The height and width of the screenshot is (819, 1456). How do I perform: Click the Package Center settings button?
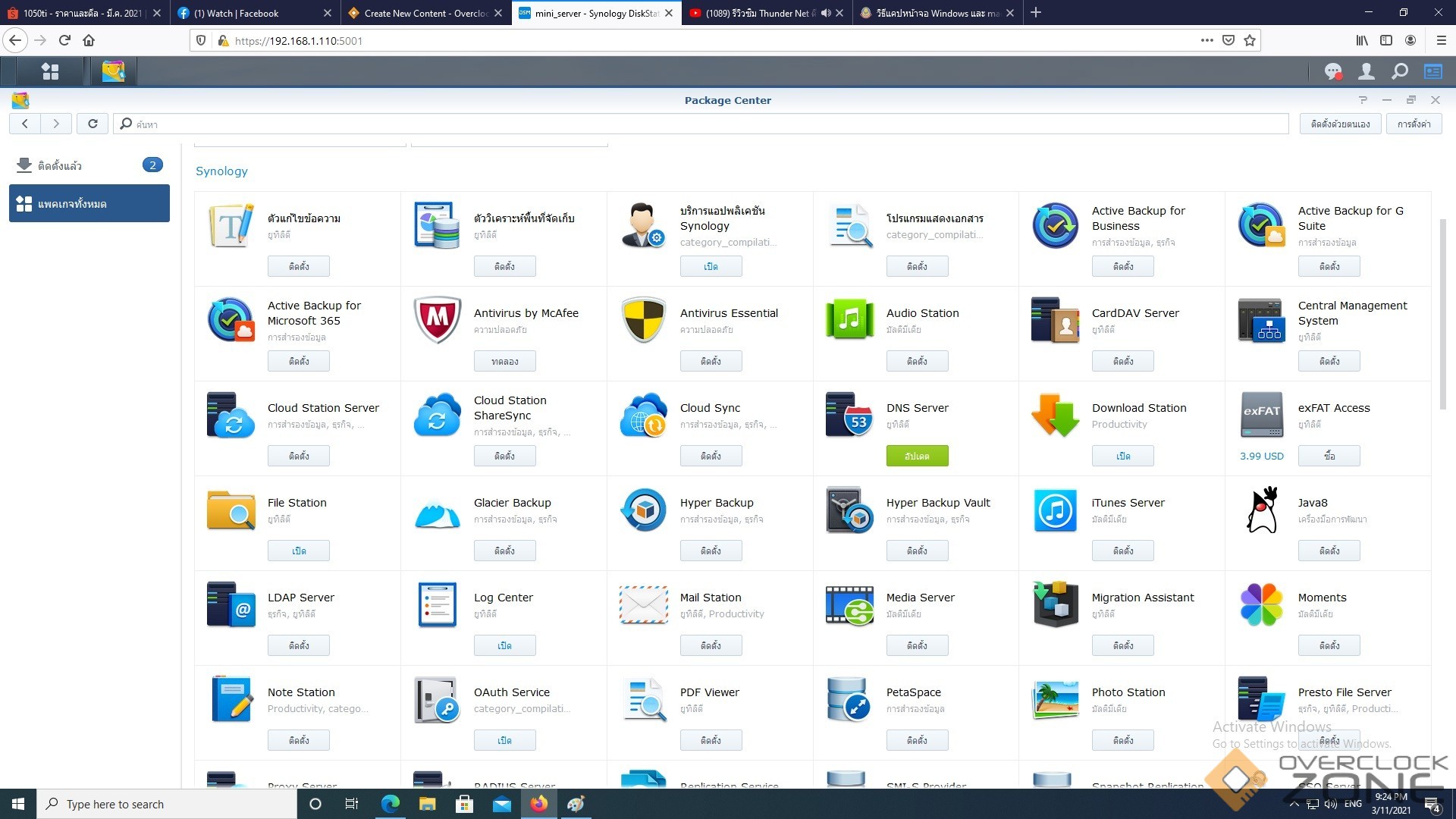click(x=1414, y=124)
